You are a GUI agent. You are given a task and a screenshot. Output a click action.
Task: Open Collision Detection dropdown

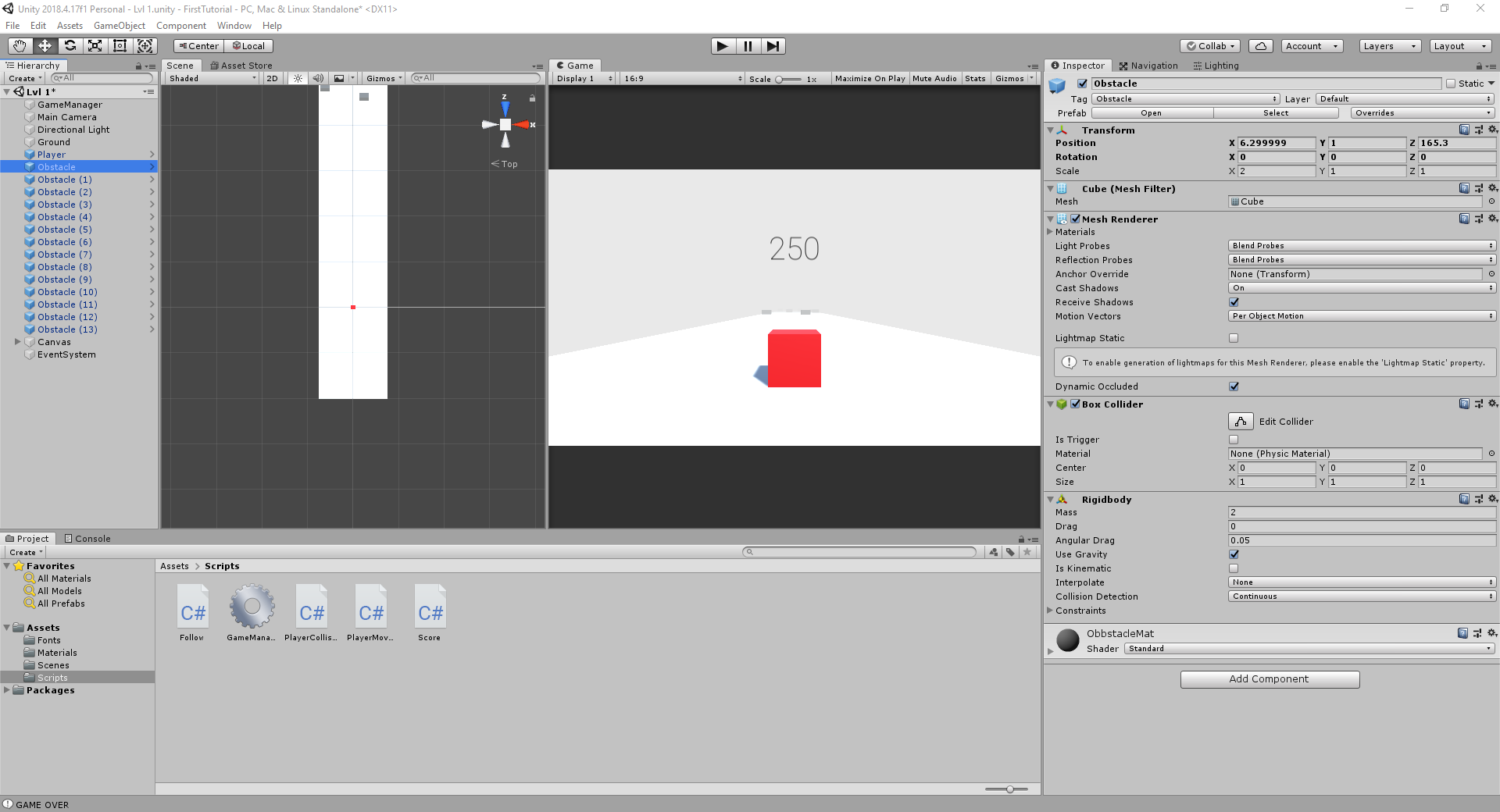(x=1362, y=597)
